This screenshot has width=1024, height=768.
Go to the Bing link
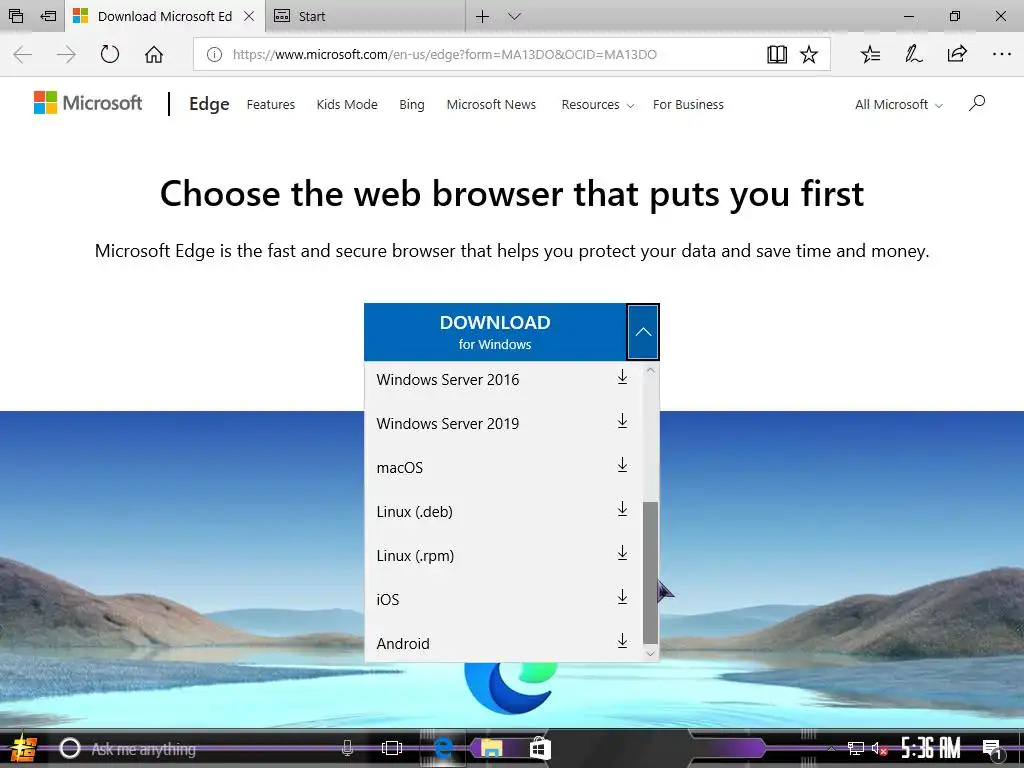[411, 104]
